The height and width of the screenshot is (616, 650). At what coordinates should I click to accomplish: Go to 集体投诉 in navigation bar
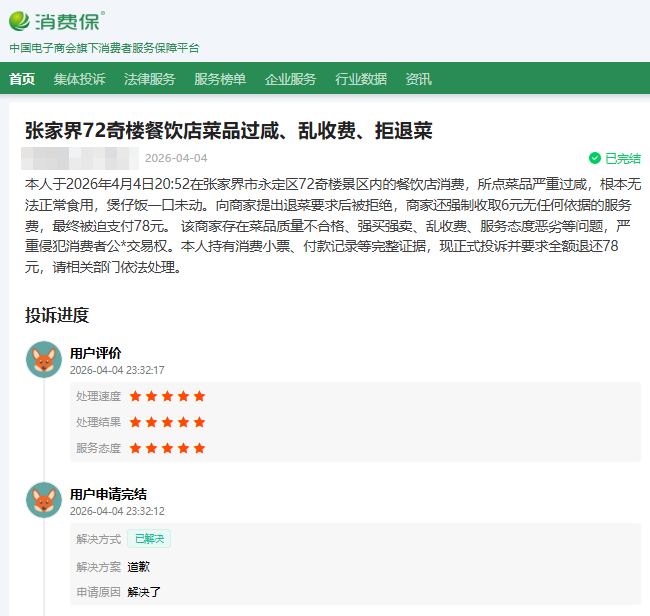point(79,79)
